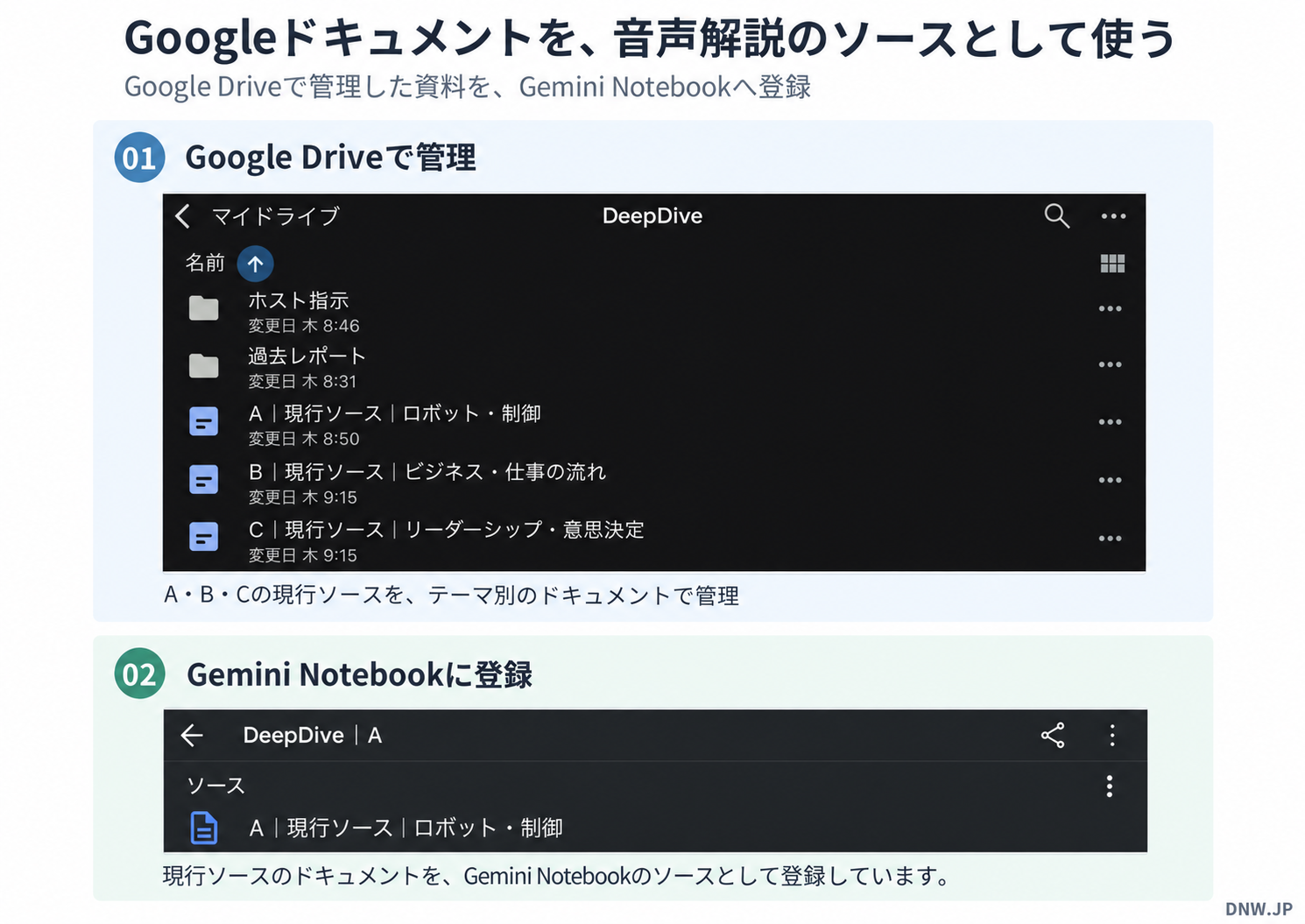Click the 変更日 木 8:31 modified date
The width and height of the screenshot is (1305, 924).
pos(302,382)
